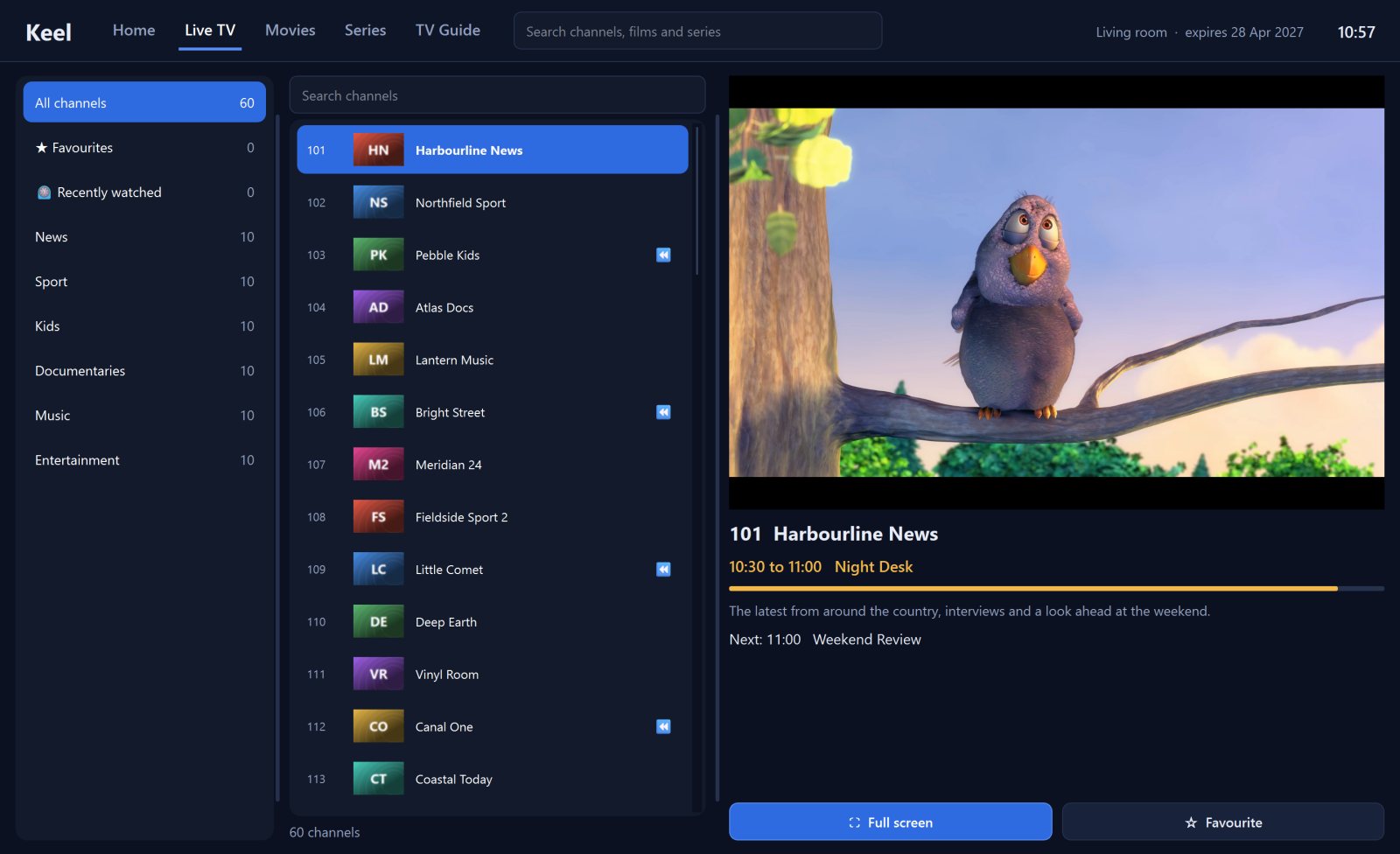Select Pebble Kids channel 103

coord(493,255)
